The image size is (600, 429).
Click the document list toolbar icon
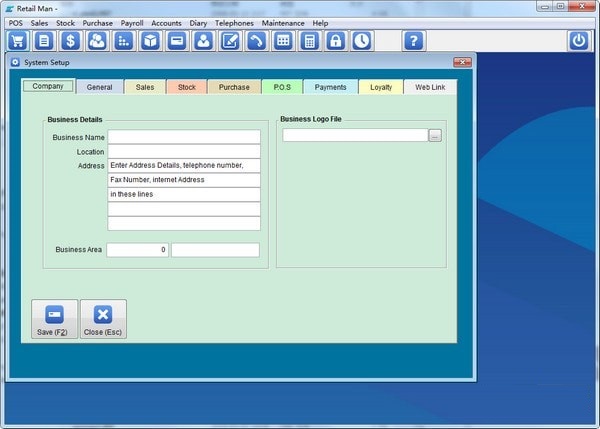coord(44,41)
